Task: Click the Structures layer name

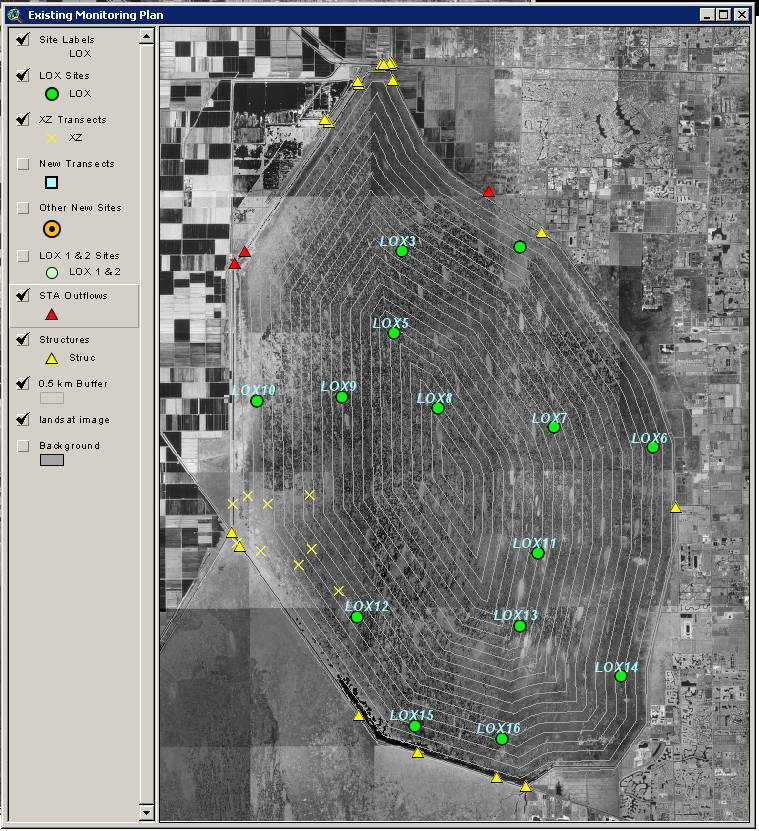Action: click(64, 340)
